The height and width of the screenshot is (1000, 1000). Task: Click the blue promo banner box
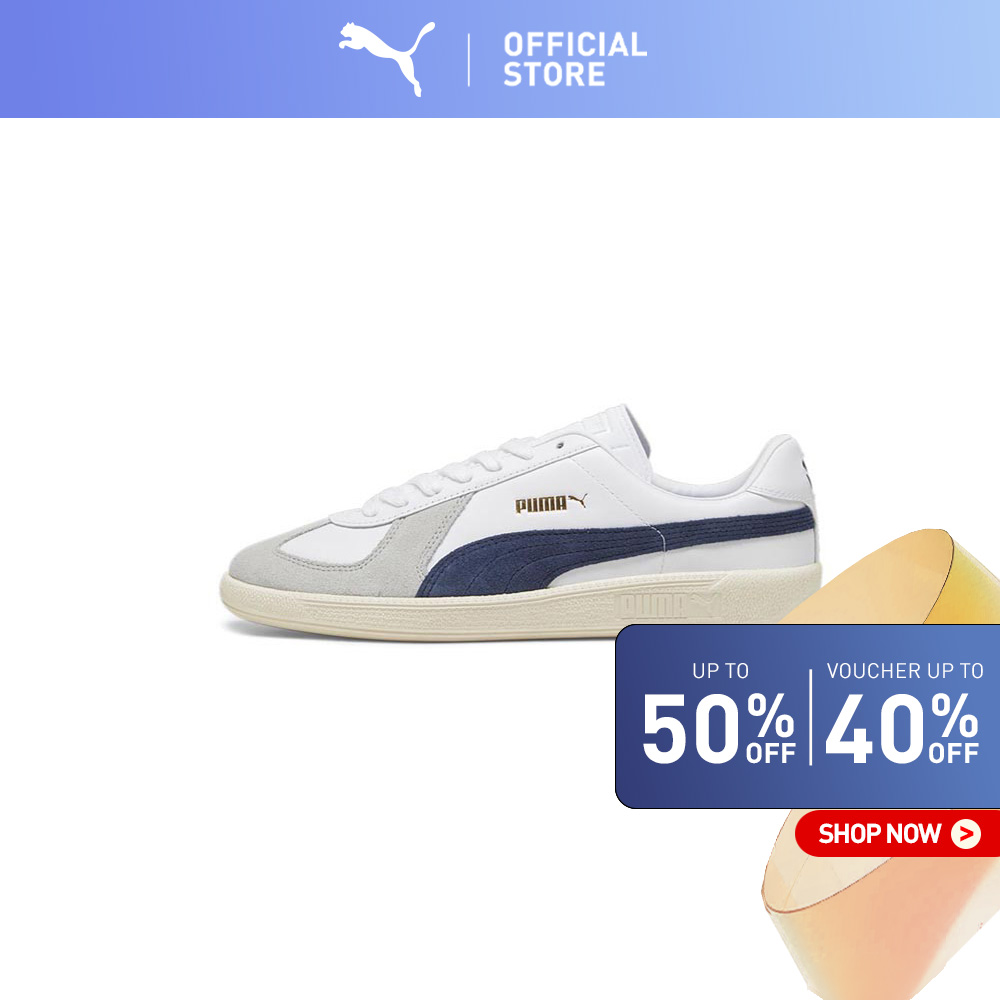pyautogui.click(x=807, y=716)
